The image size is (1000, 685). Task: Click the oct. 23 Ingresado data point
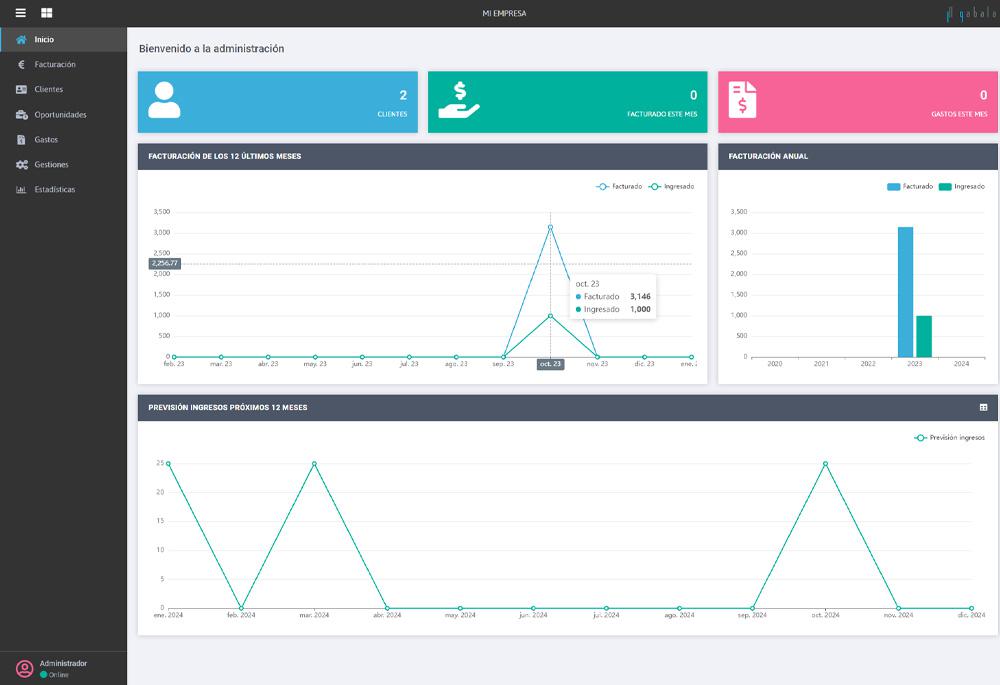click(550, 316)
